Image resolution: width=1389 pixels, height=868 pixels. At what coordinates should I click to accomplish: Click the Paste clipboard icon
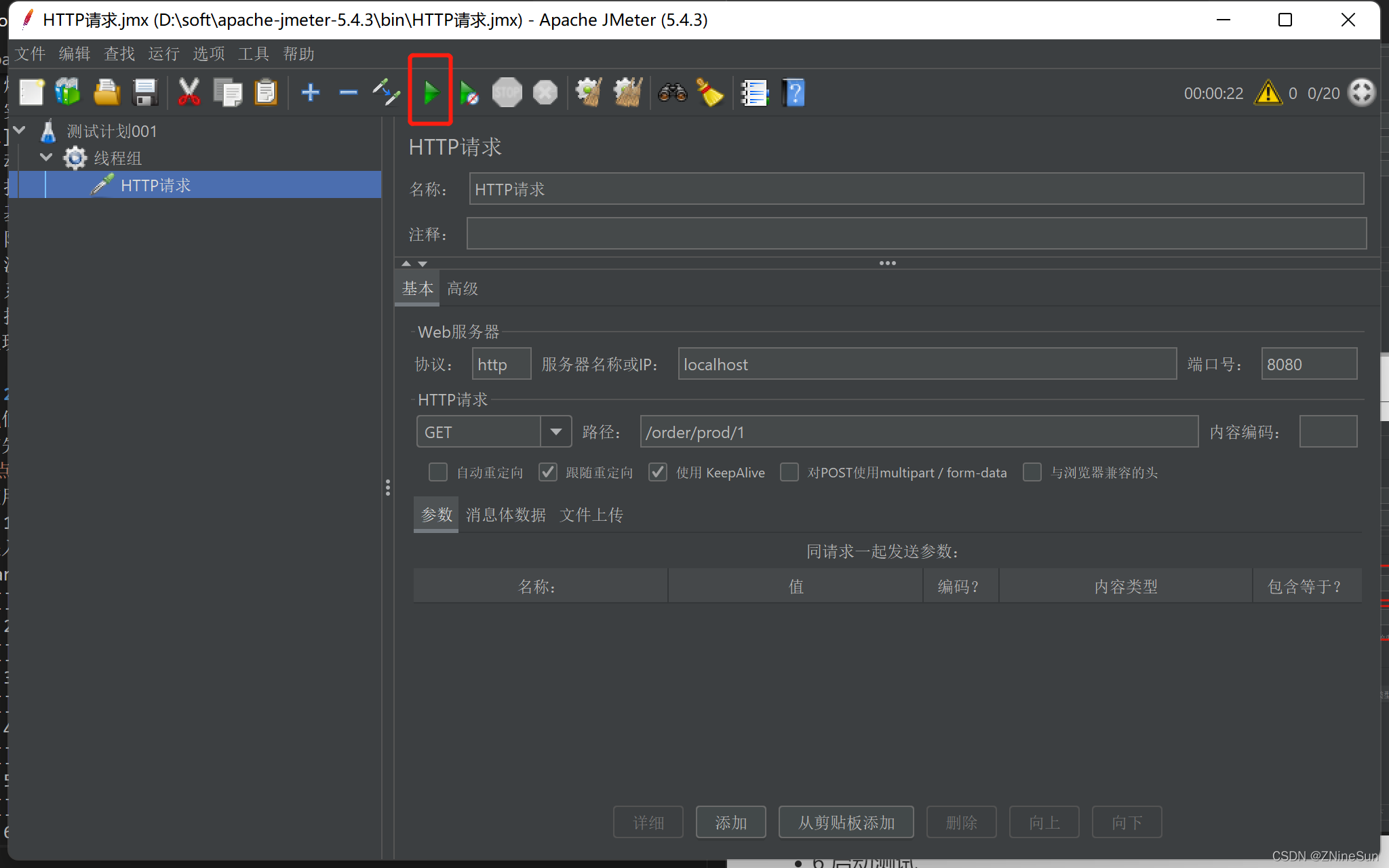[x=265, y=92]
